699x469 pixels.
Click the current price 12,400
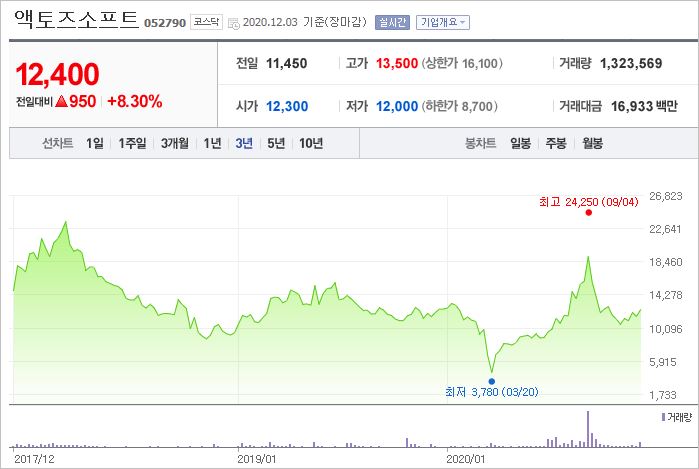tap(58, 74)
